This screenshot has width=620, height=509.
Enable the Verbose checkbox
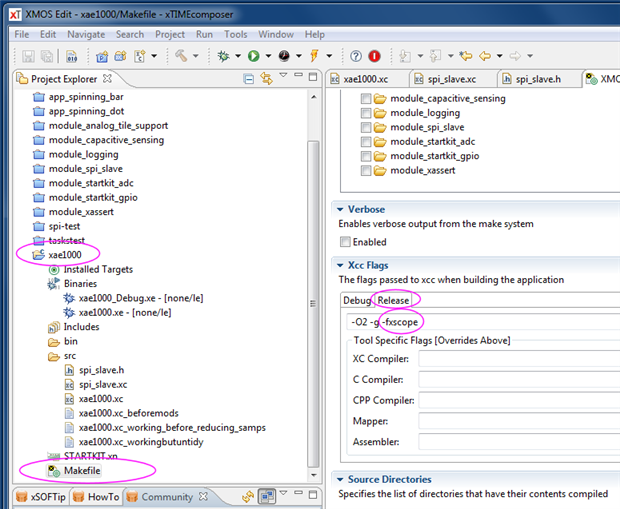[x=346, y=242]
